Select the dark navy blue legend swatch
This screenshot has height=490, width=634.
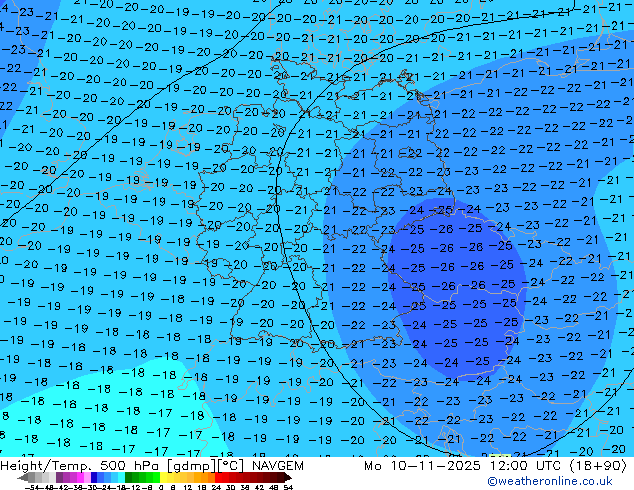click(94, 477)
